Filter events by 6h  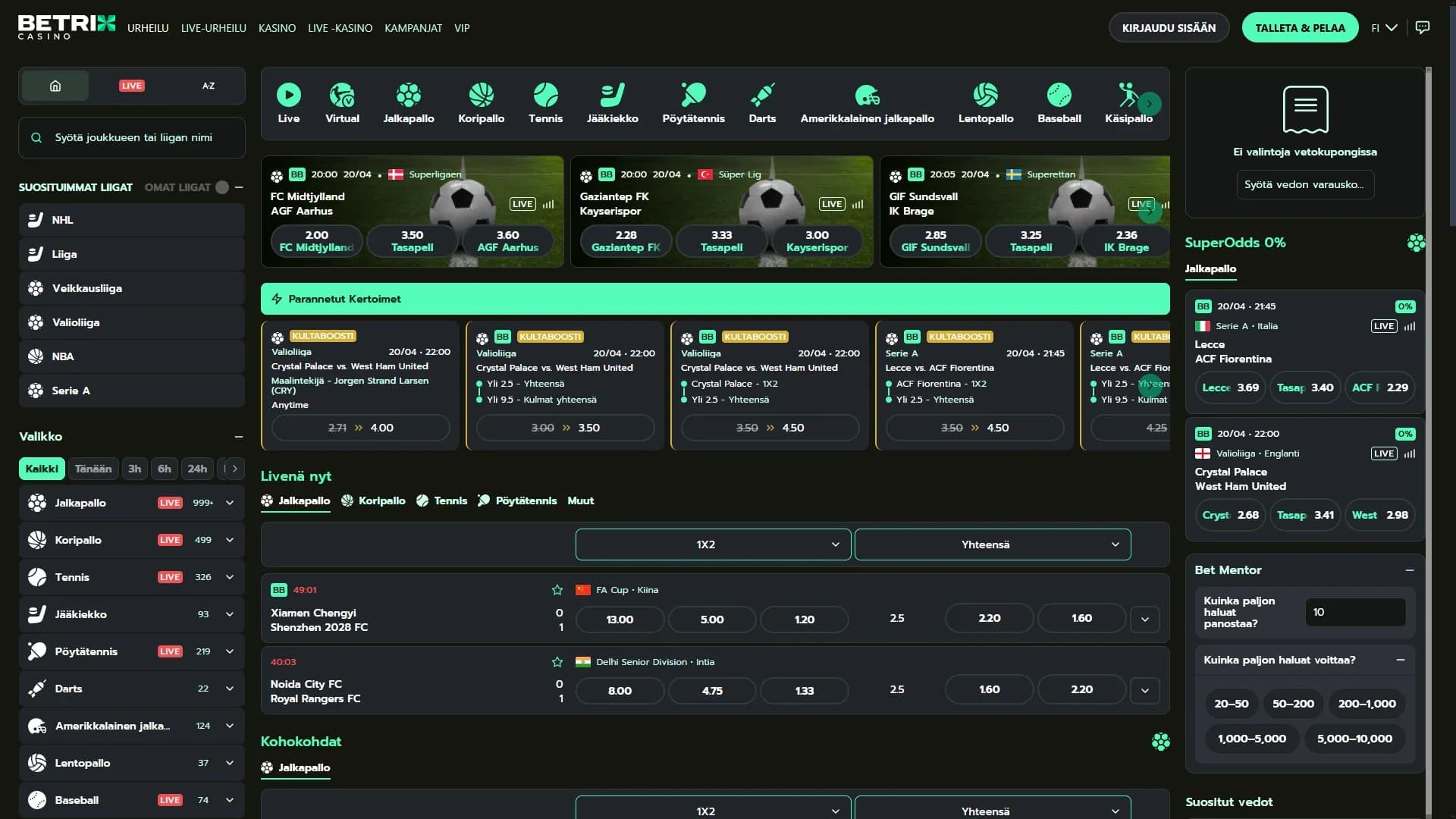165,469
